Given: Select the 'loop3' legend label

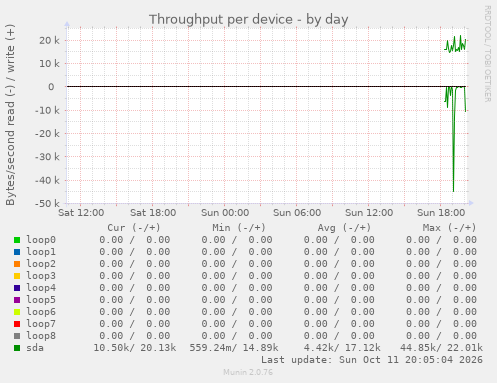Looking at the screenshot, I should [x=41, y=276].
